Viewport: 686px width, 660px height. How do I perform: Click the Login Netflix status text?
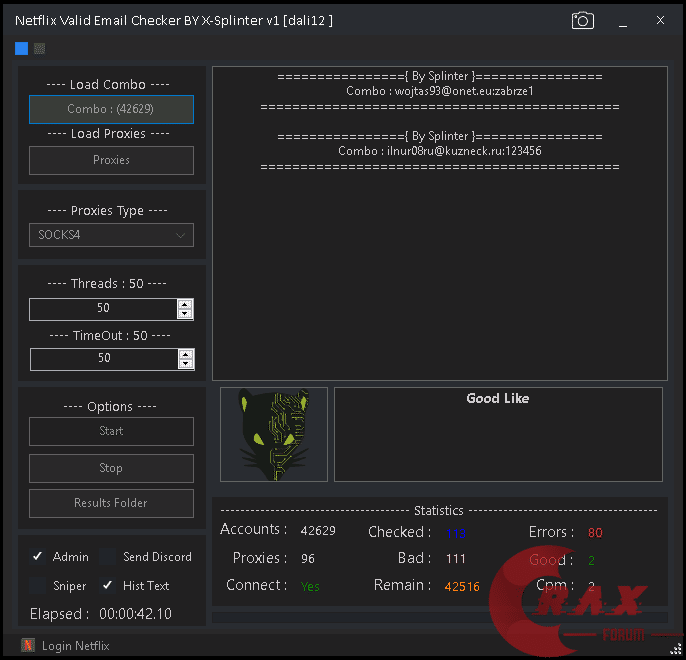pyautogui.click(x=76, y=646)
